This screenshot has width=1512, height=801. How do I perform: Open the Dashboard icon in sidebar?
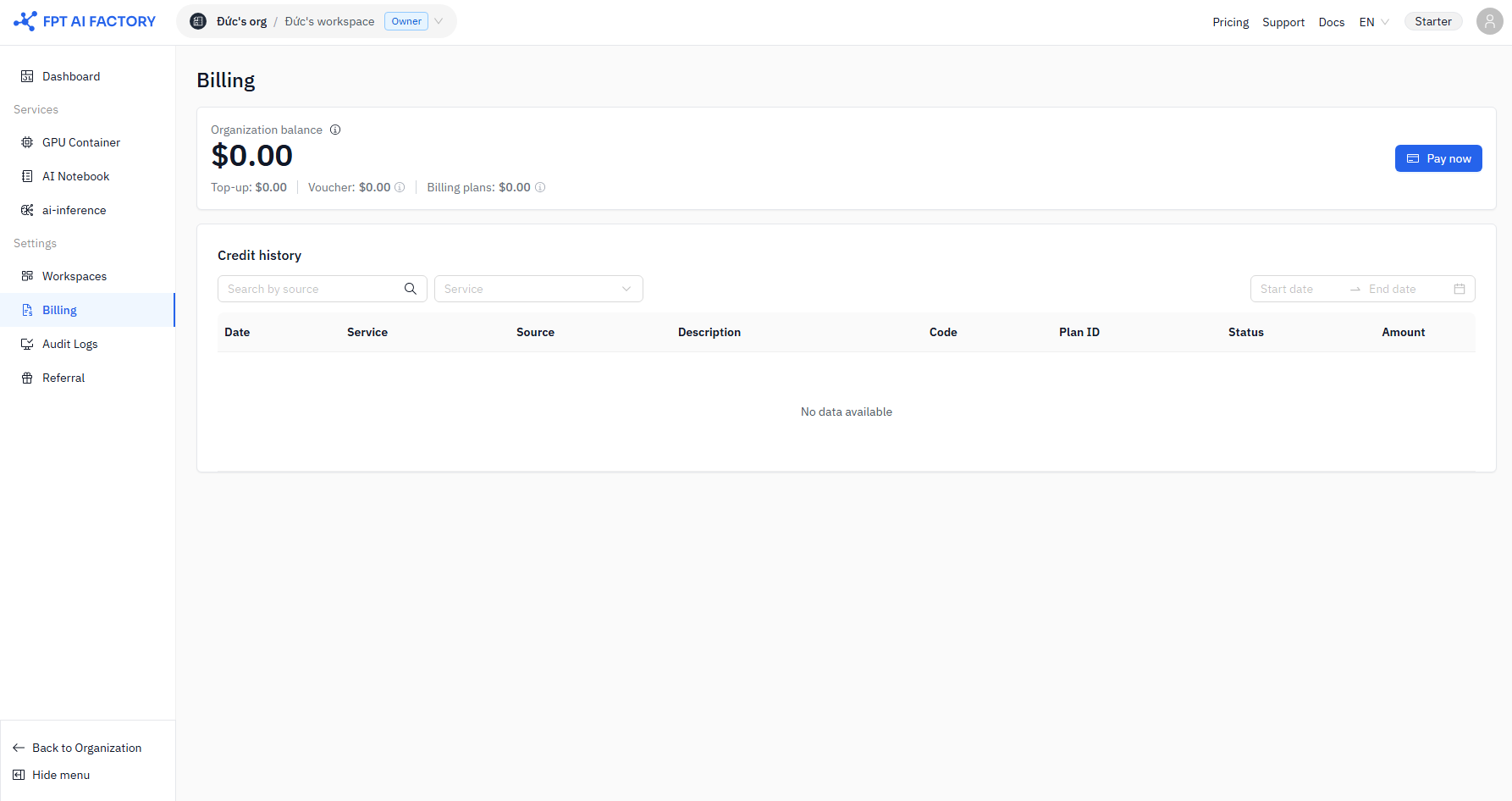[x=27, y=76]
